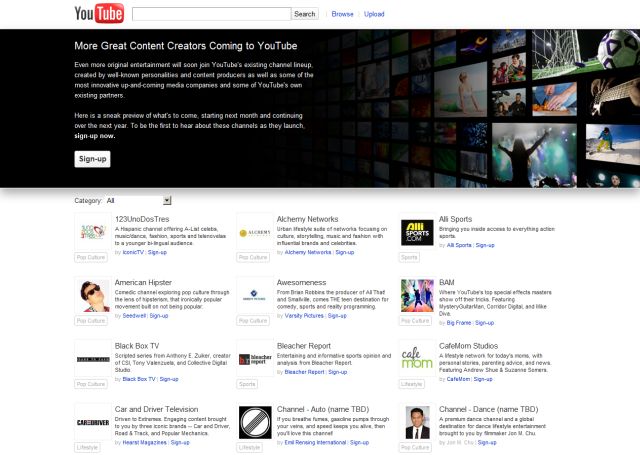640x455 pixels.
Task: Click Pop Culture tag under American Hipster
Action: click(91, 321)
